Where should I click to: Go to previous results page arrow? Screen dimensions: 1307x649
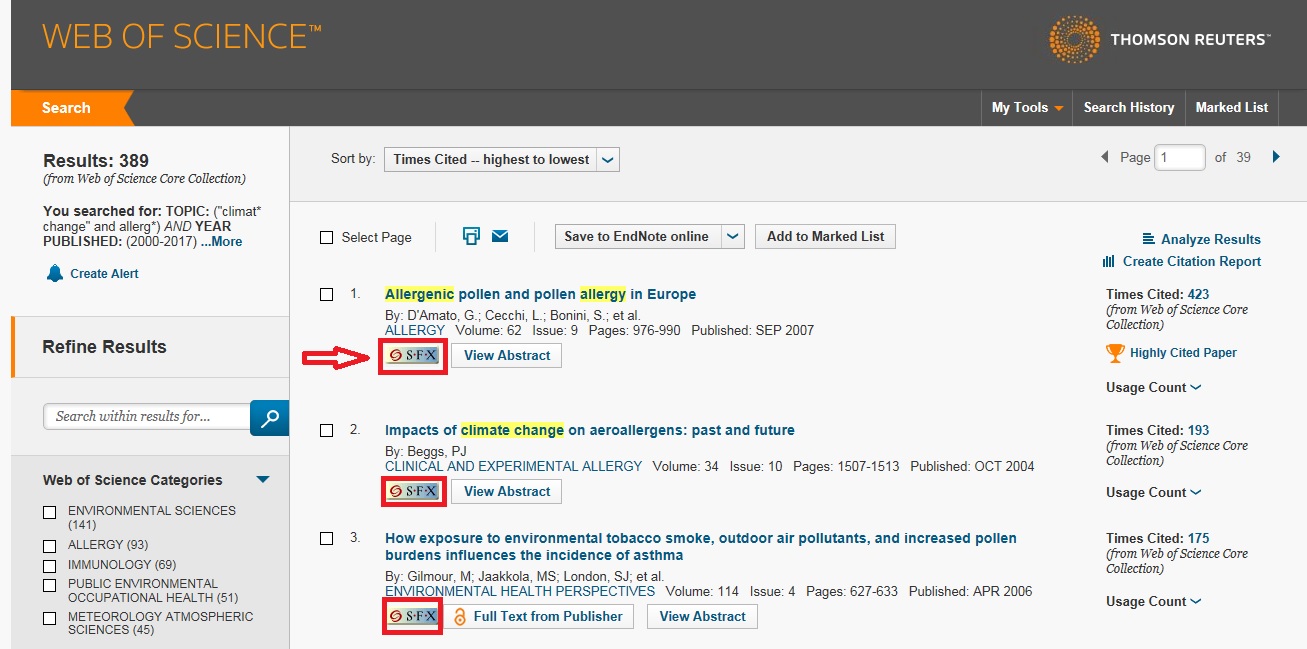1105,157
